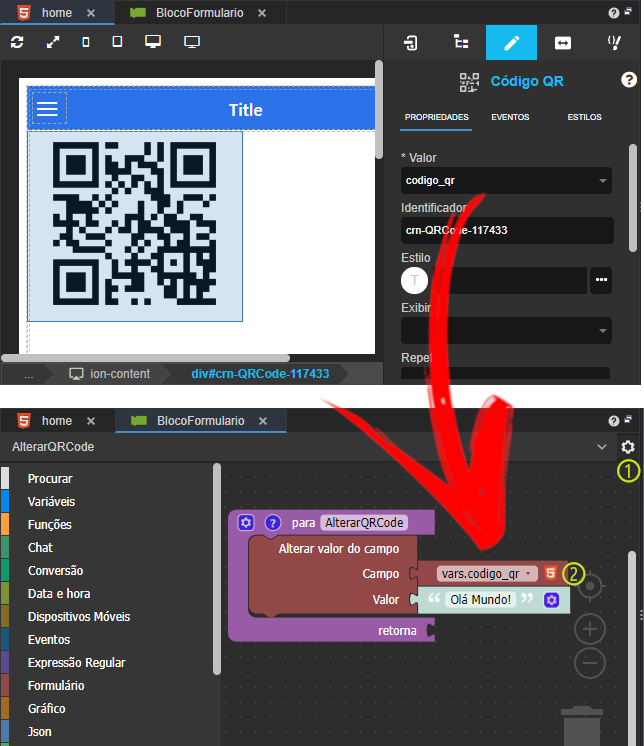This screenshot has height=746, width=644.
Task: Open the Procurar category
Action: (50, 479)
